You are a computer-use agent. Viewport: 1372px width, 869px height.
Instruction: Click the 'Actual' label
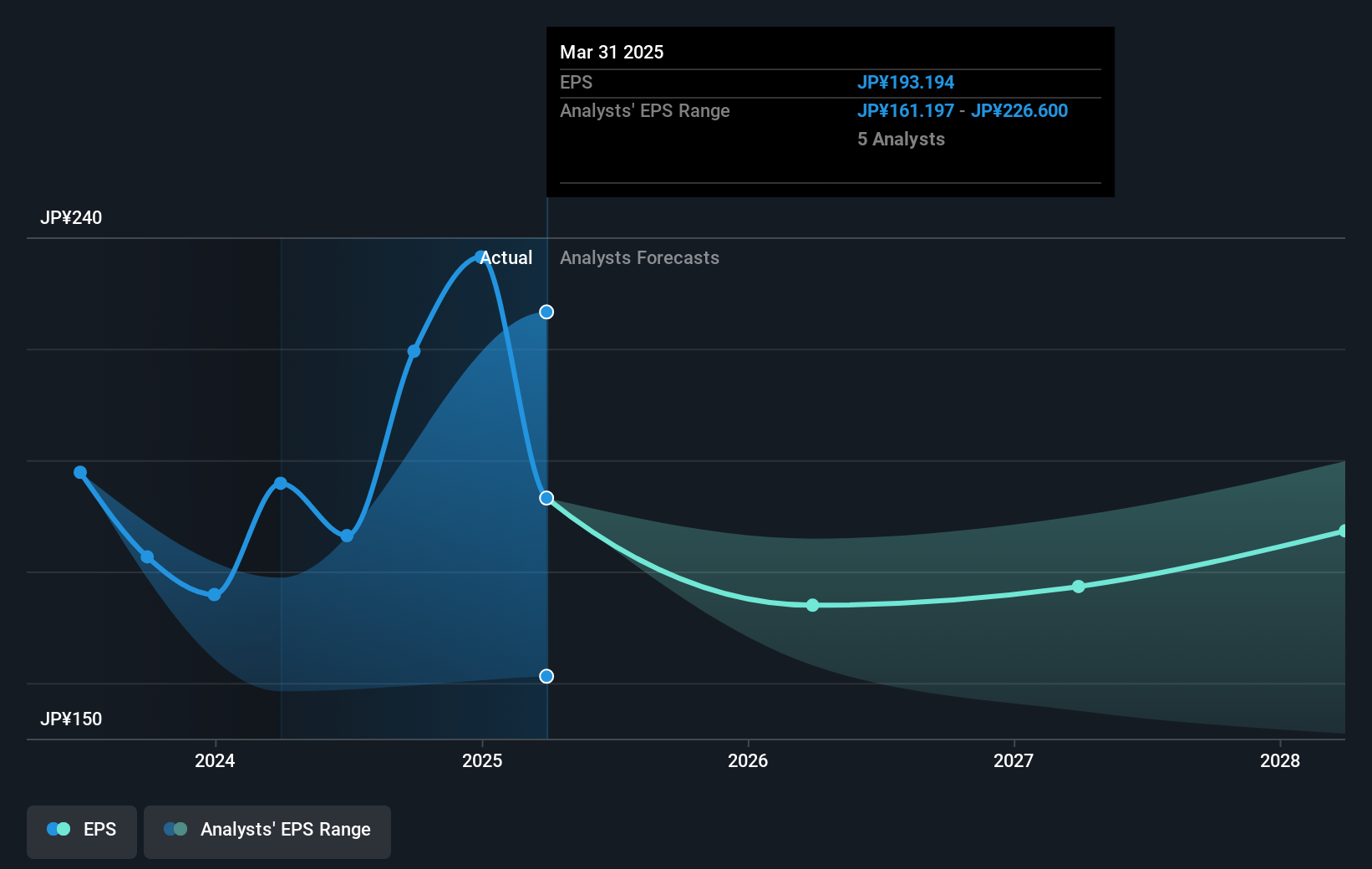(506, 257)
